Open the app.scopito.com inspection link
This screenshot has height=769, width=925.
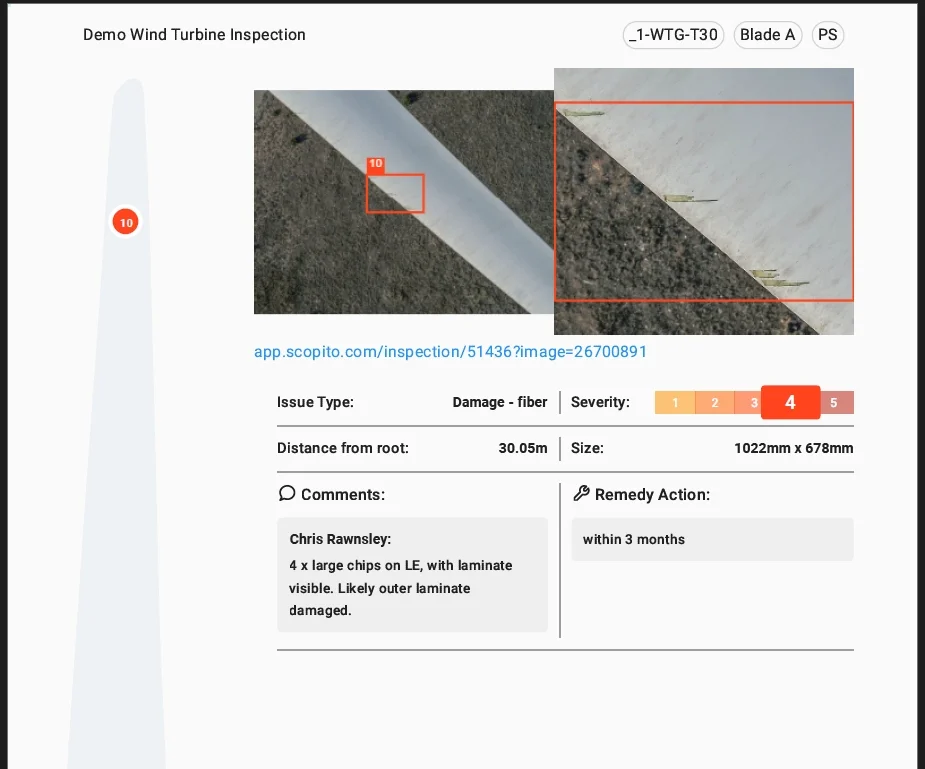(450, 351)
